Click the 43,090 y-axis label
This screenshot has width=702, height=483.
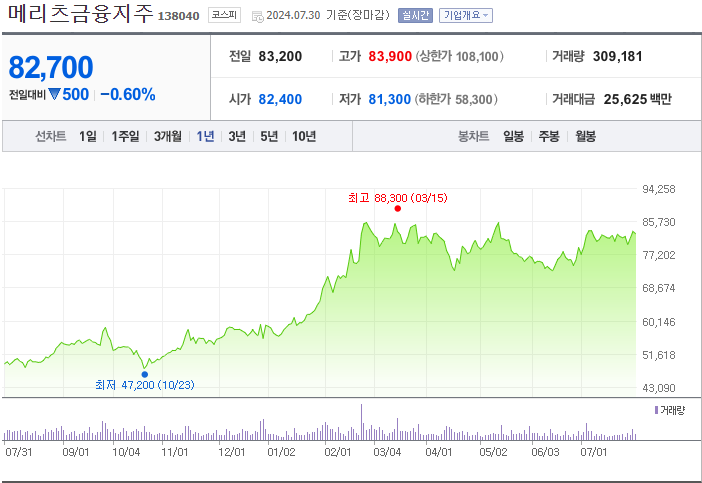(659, 388)
